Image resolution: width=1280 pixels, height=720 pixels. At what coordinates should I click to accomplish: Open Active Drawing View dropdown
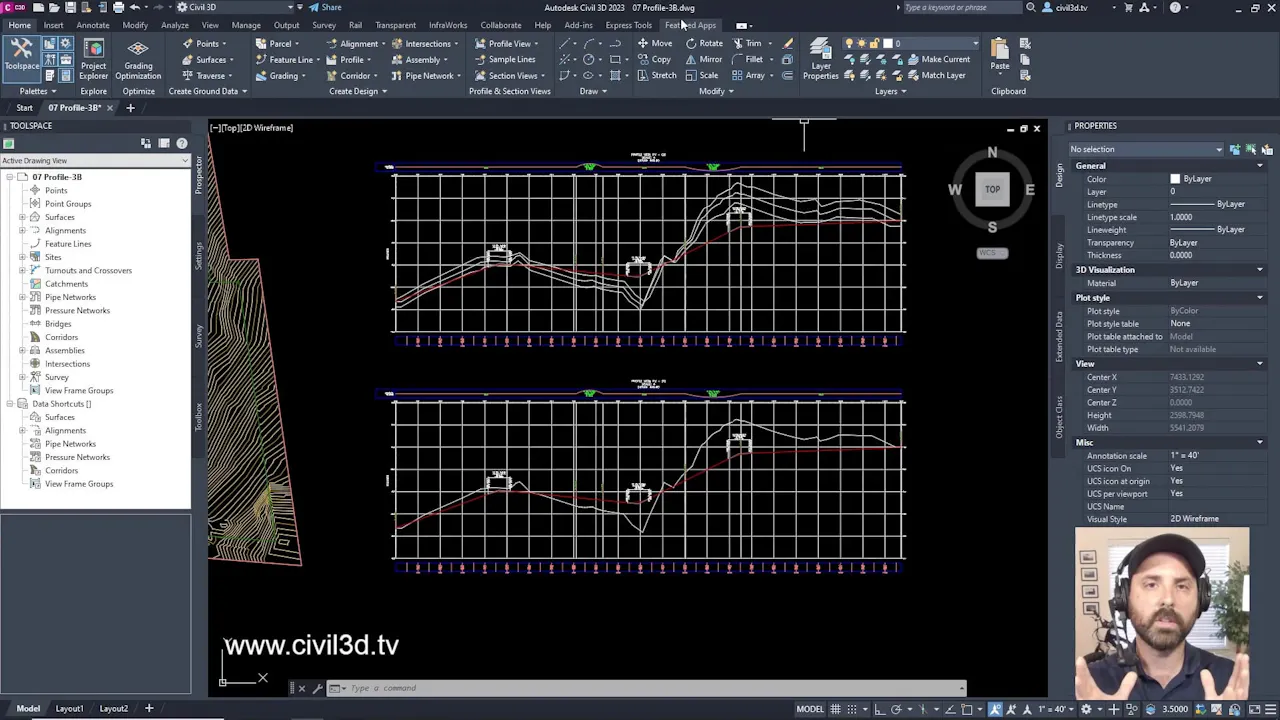click(x=95, y=160)
